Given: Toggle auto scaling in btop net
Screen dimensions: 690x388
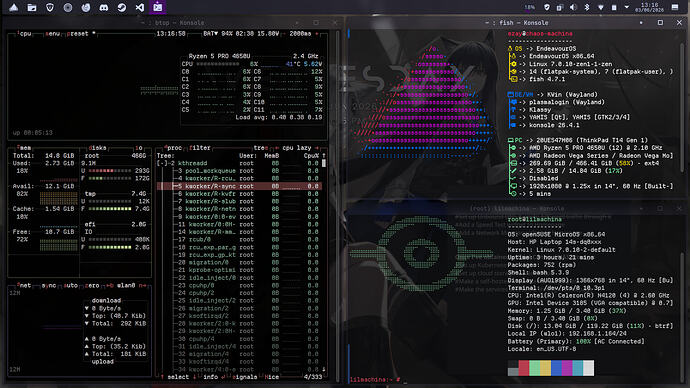Looking at the screenshot, I should coord(70,286).
